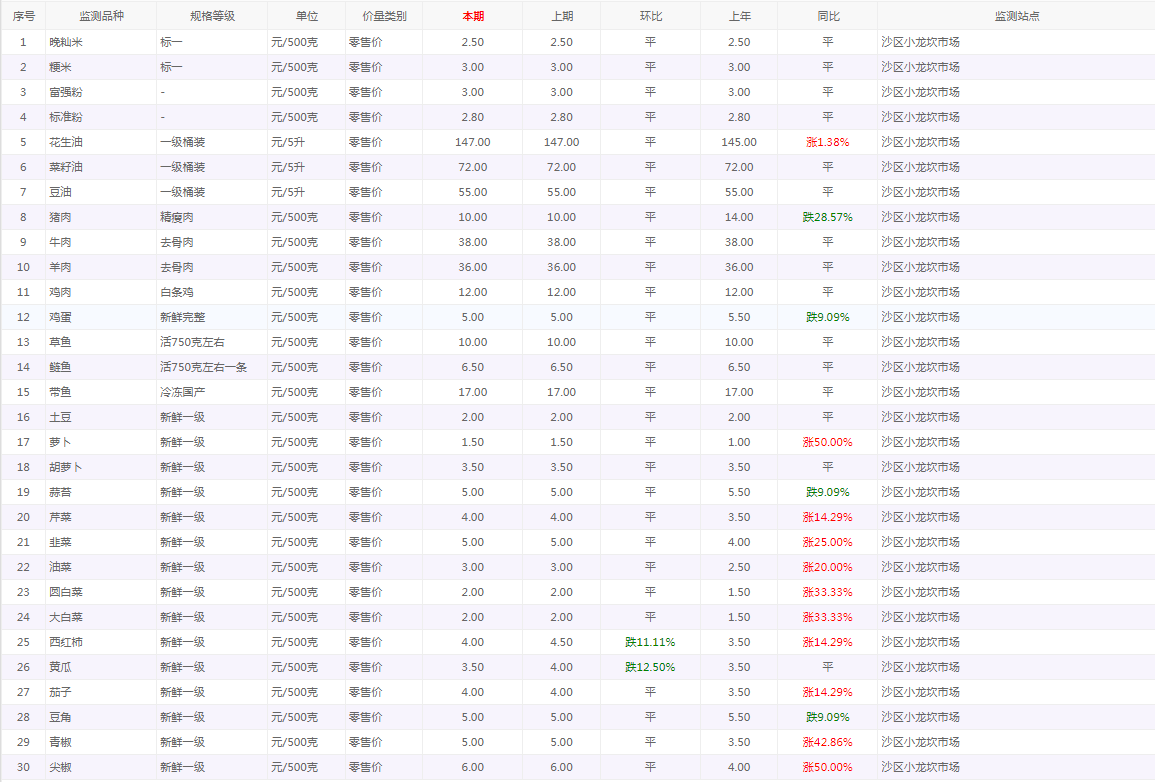Screen dimensions: 1155x782
Task: Click the 跌28.57% value in 猪肉 row
Action: (827, 217)
